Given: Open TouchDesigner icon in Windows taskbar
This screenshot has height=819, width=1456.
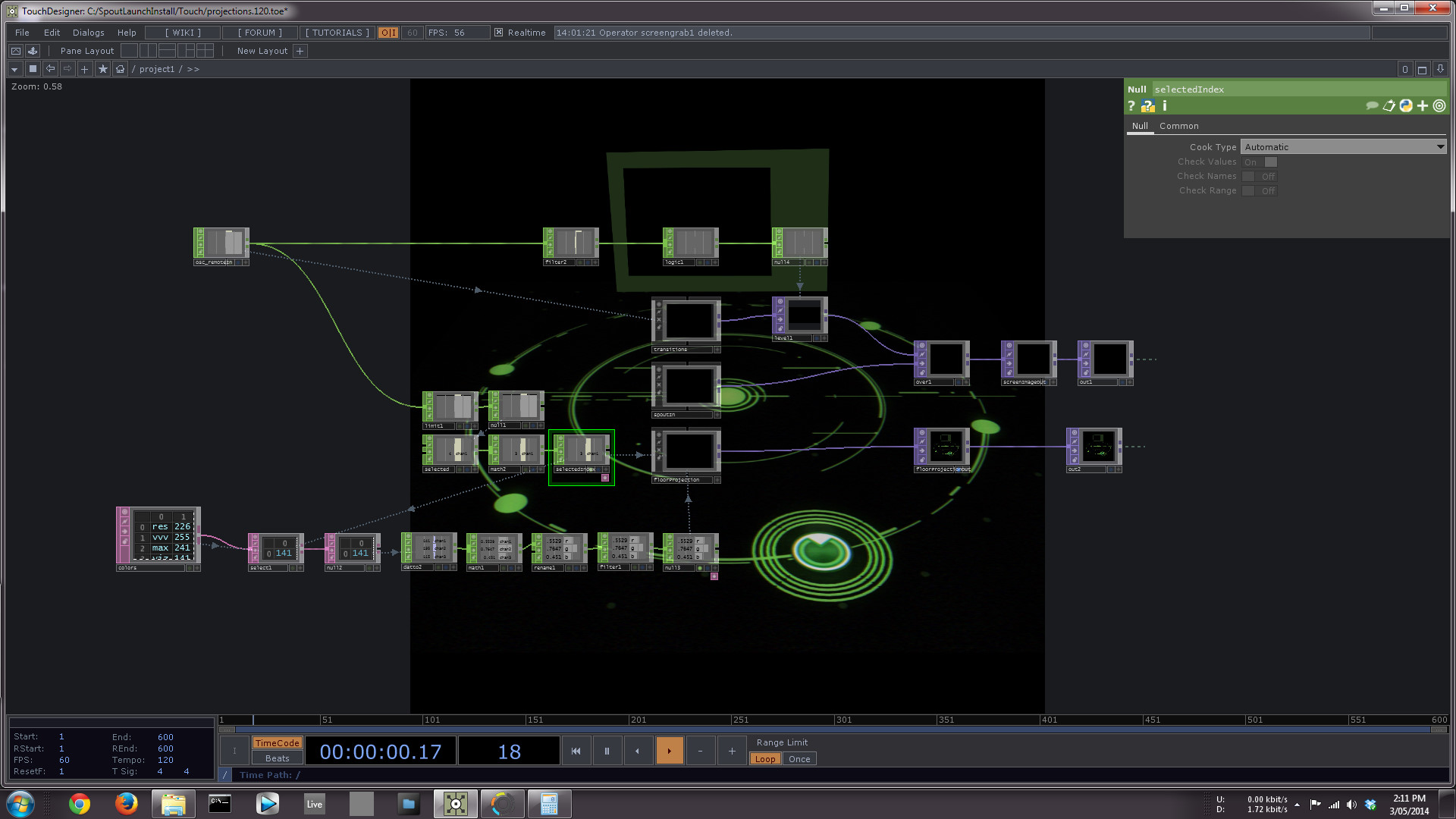Looking at the screenshot, I should 456,804.
